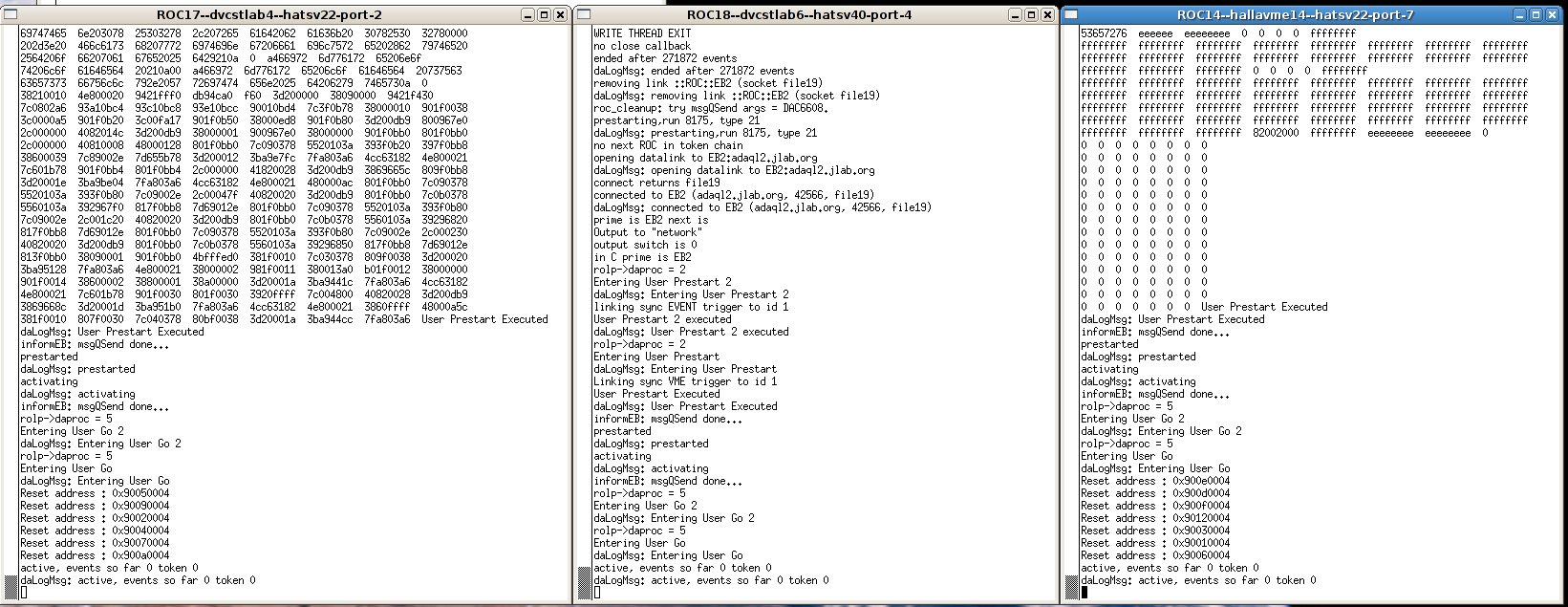1568x607 pixels.
Task: Maximize the ROC18--dvcstlab6 window
Action: [1032, 15]
